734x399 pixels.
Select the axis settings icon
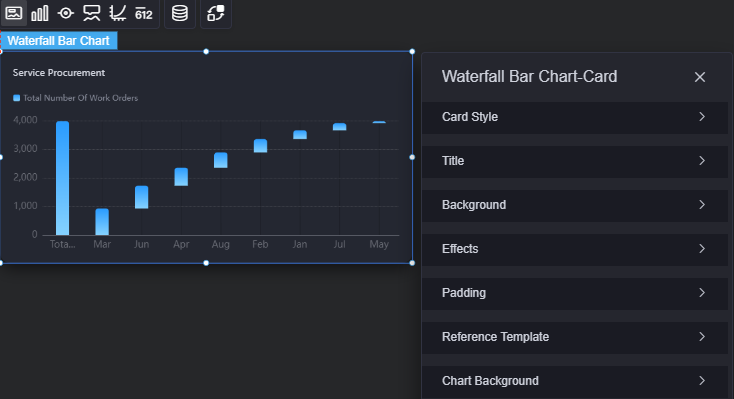click(117, 13)
